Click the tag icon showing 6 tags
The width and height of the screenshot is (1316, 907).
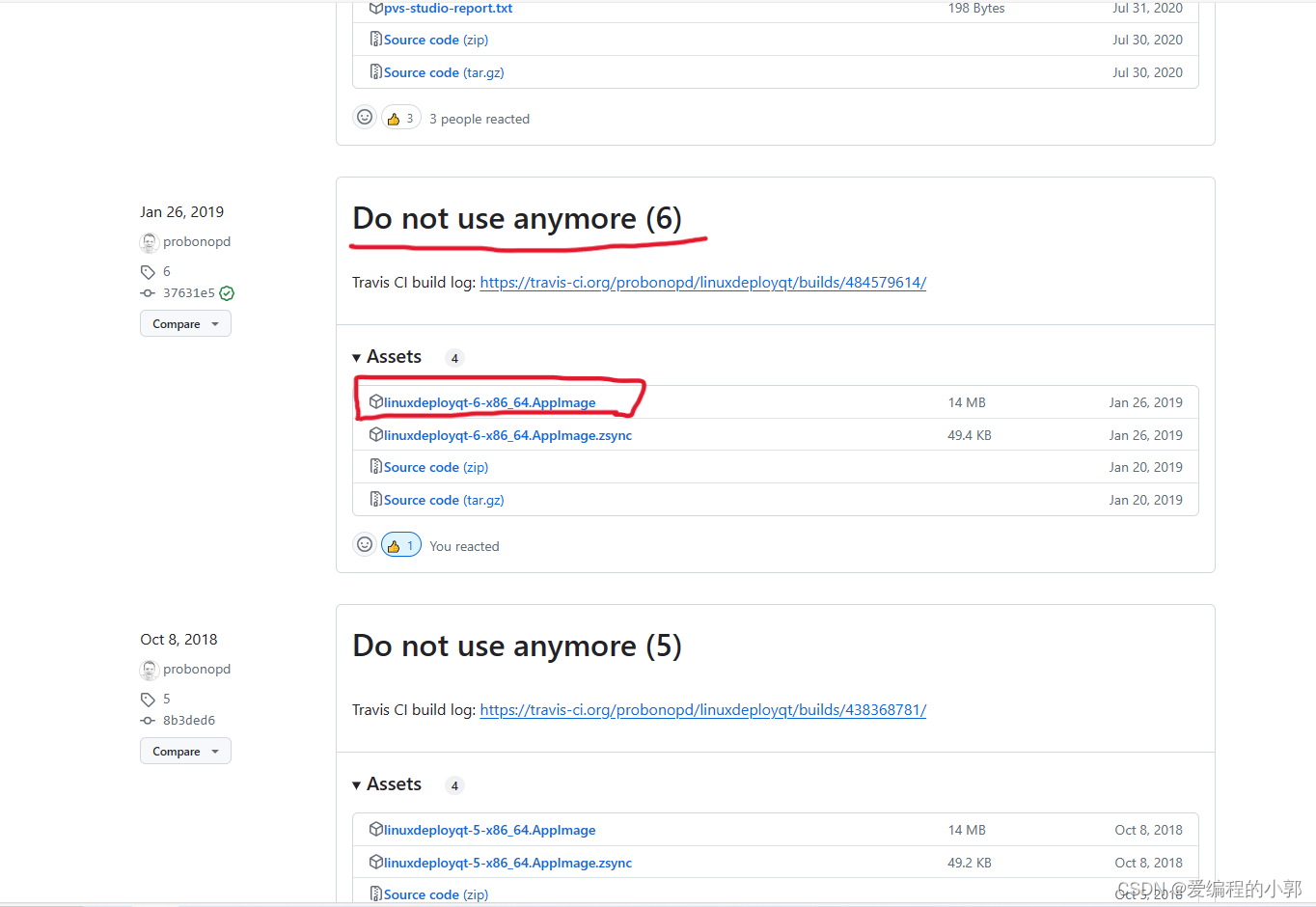(x=148, y=271)
